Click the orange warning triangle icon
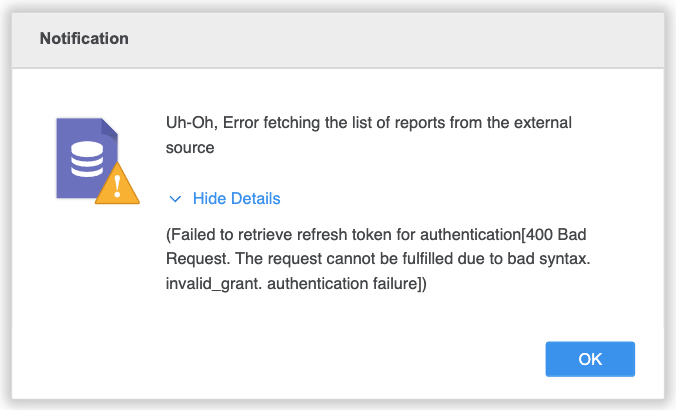Viewport: 676px width, 410px height. click(x=117, y=184)
